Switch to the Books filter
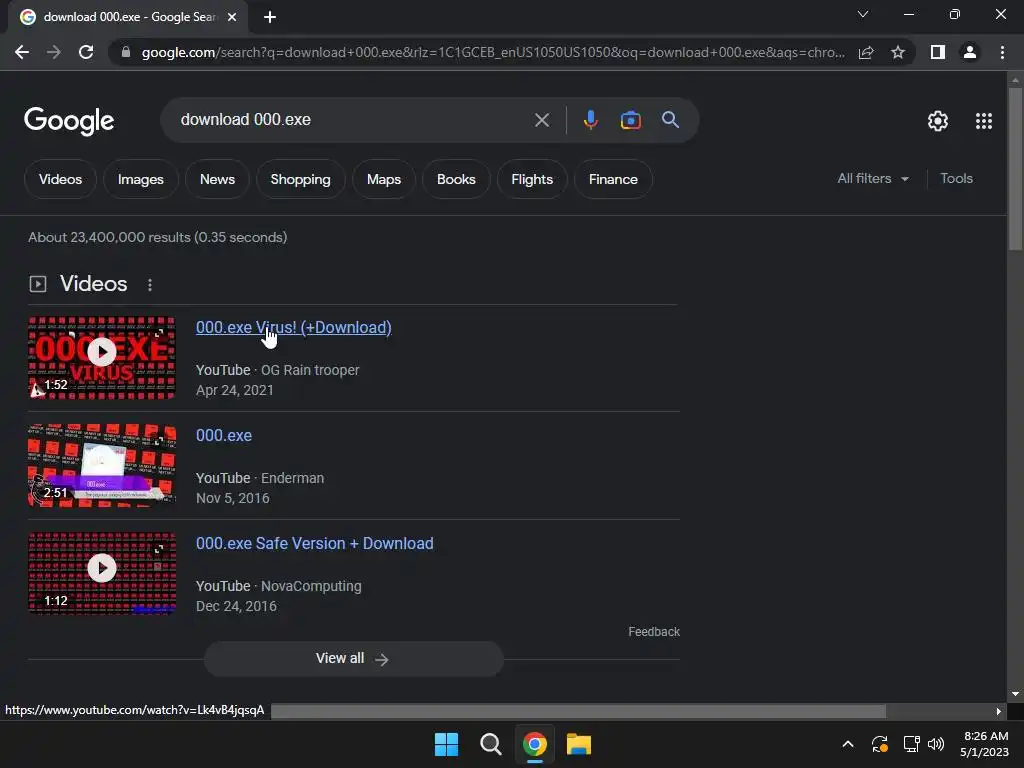Image resolution: width=1024 pixels, height=768 pixels. (456, 179)
